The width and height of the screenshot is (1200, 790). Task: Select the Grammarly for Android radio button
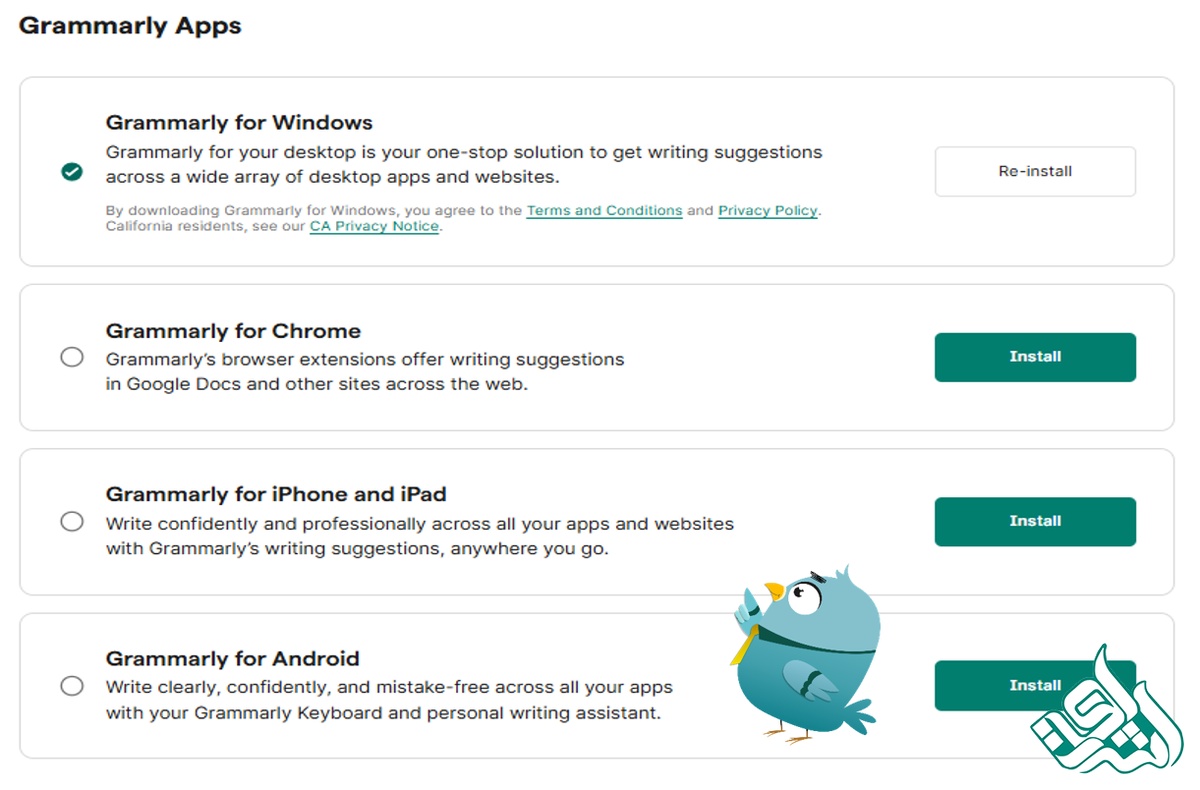coord(72,686)
